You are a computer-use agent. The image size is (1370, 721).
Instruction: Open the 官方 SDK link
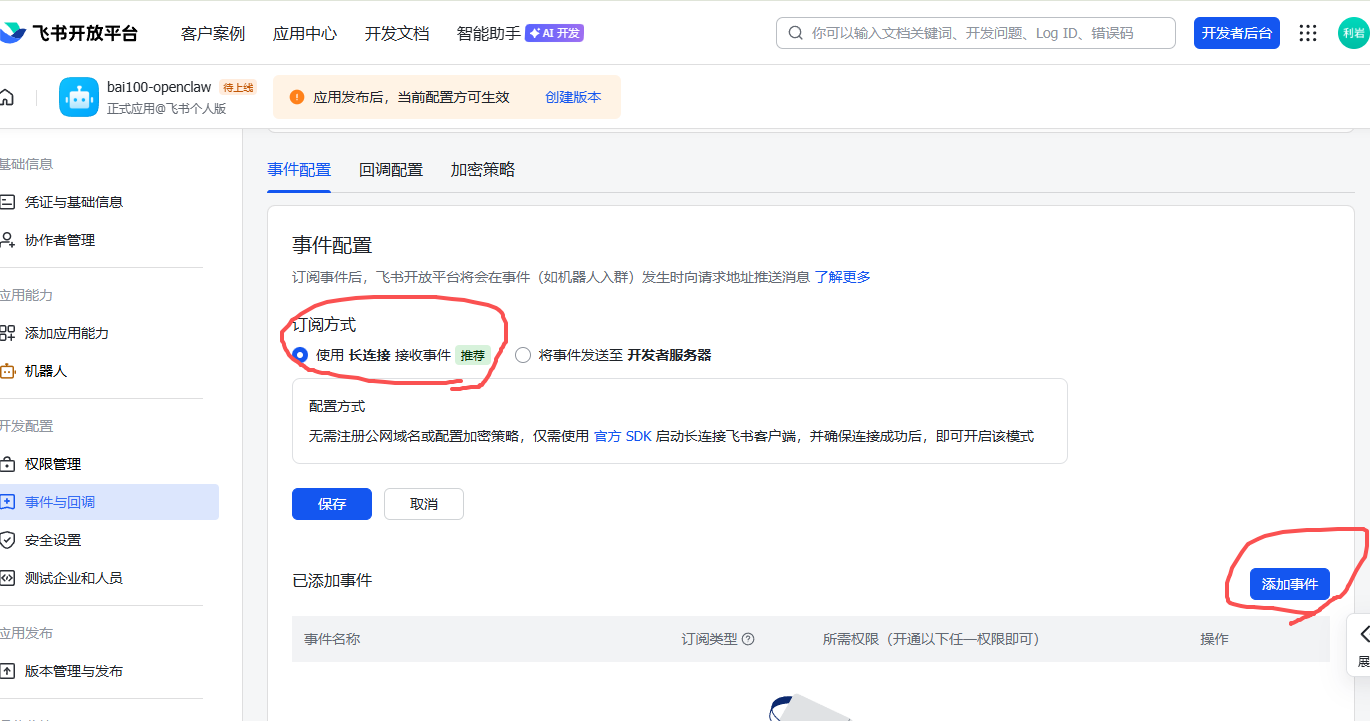[x=622, y=436]
